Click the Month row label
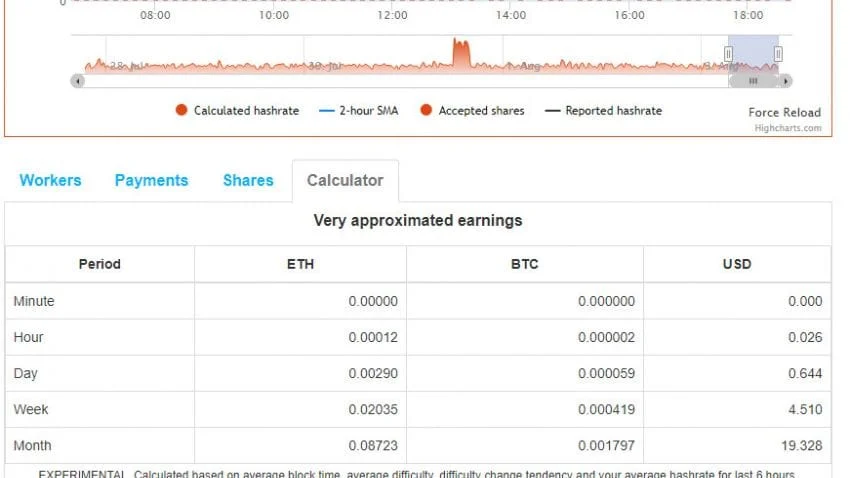850x478 pixels. click(x=33, y=445)
